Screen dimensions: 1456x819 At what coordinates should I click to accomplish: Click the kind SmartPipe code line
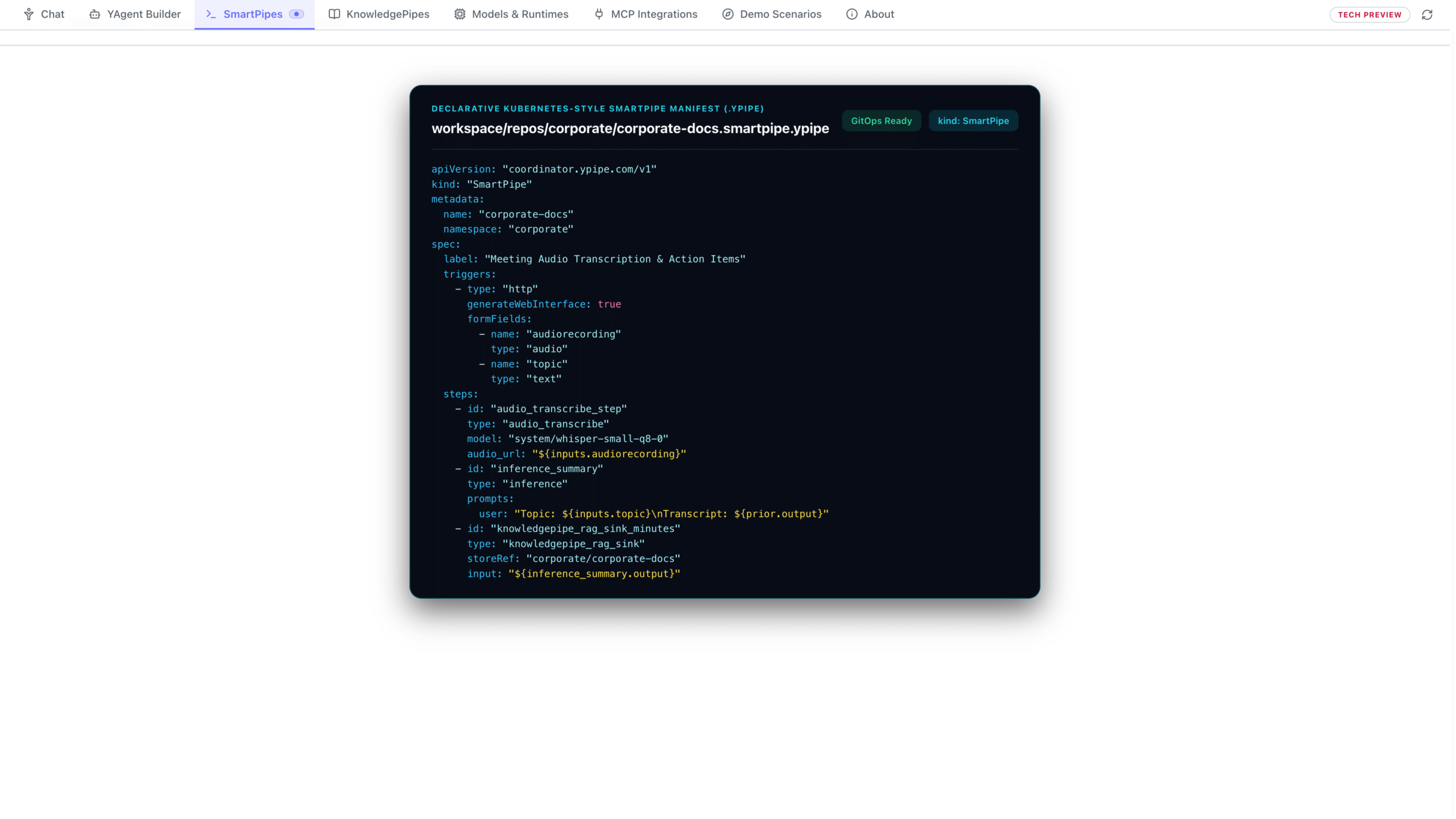[x=482, y=184]
